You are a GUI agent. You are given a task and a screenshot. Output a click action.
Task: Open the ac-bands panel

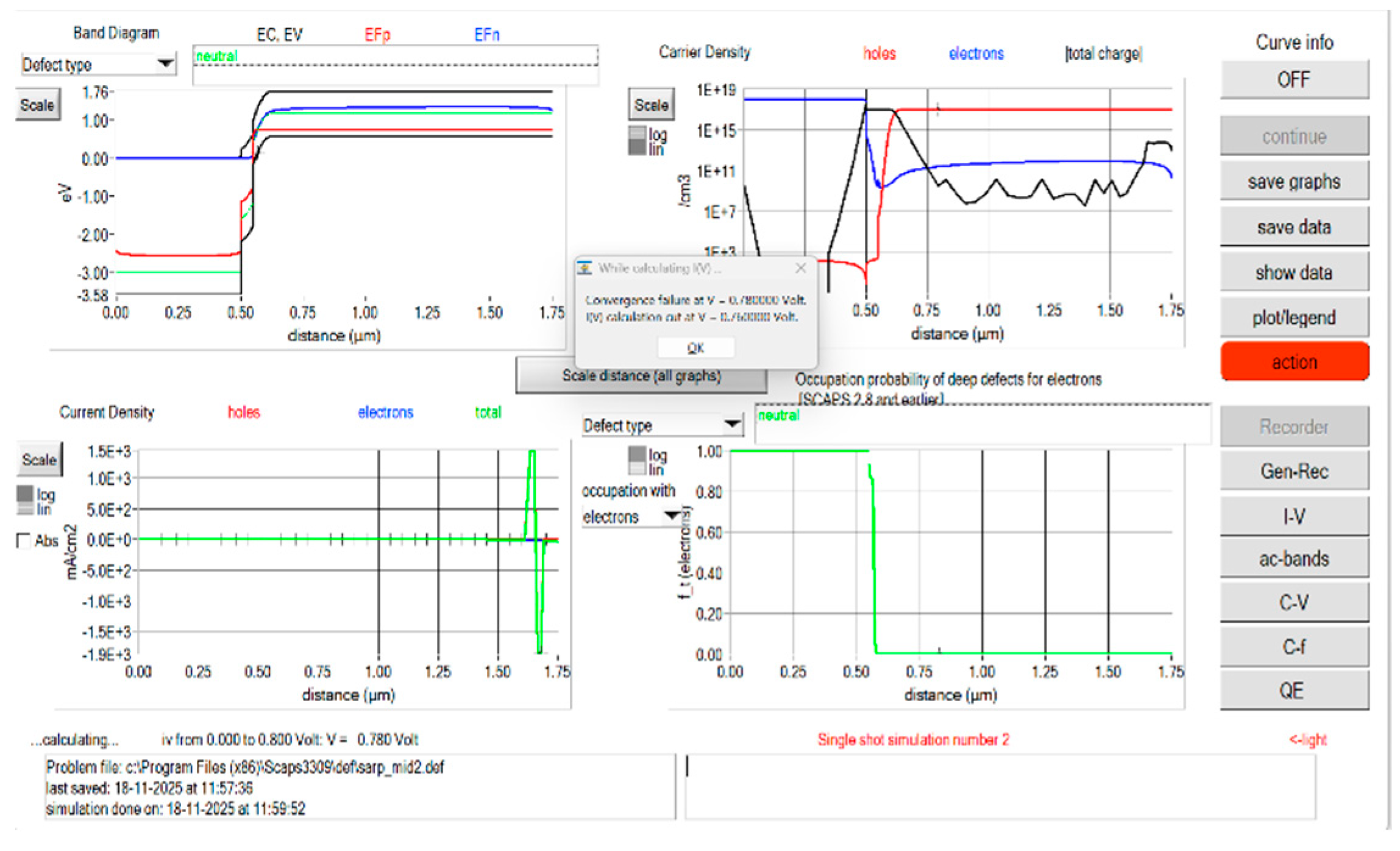coord(1293,559)
